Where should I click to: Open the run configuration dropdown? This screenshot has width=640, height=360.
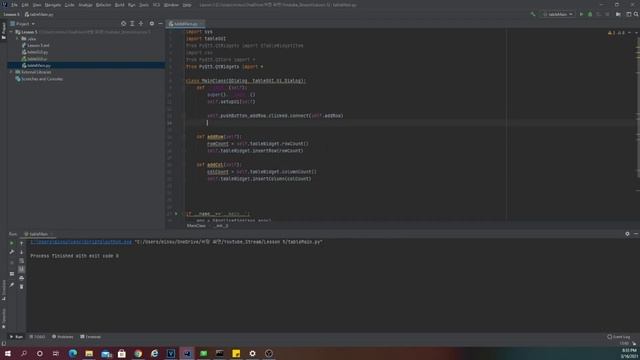click(x=558, y=14)
